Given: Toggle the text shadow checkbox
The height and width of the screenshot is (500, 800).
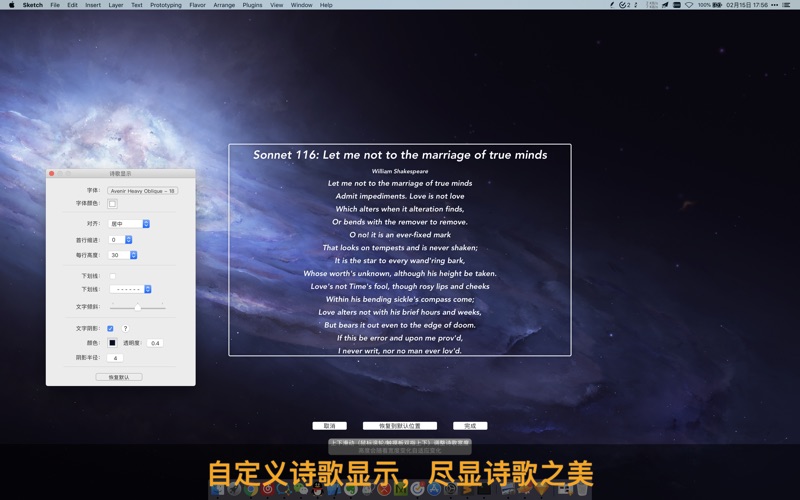Looking at the screenshot, I should (110, 328).
